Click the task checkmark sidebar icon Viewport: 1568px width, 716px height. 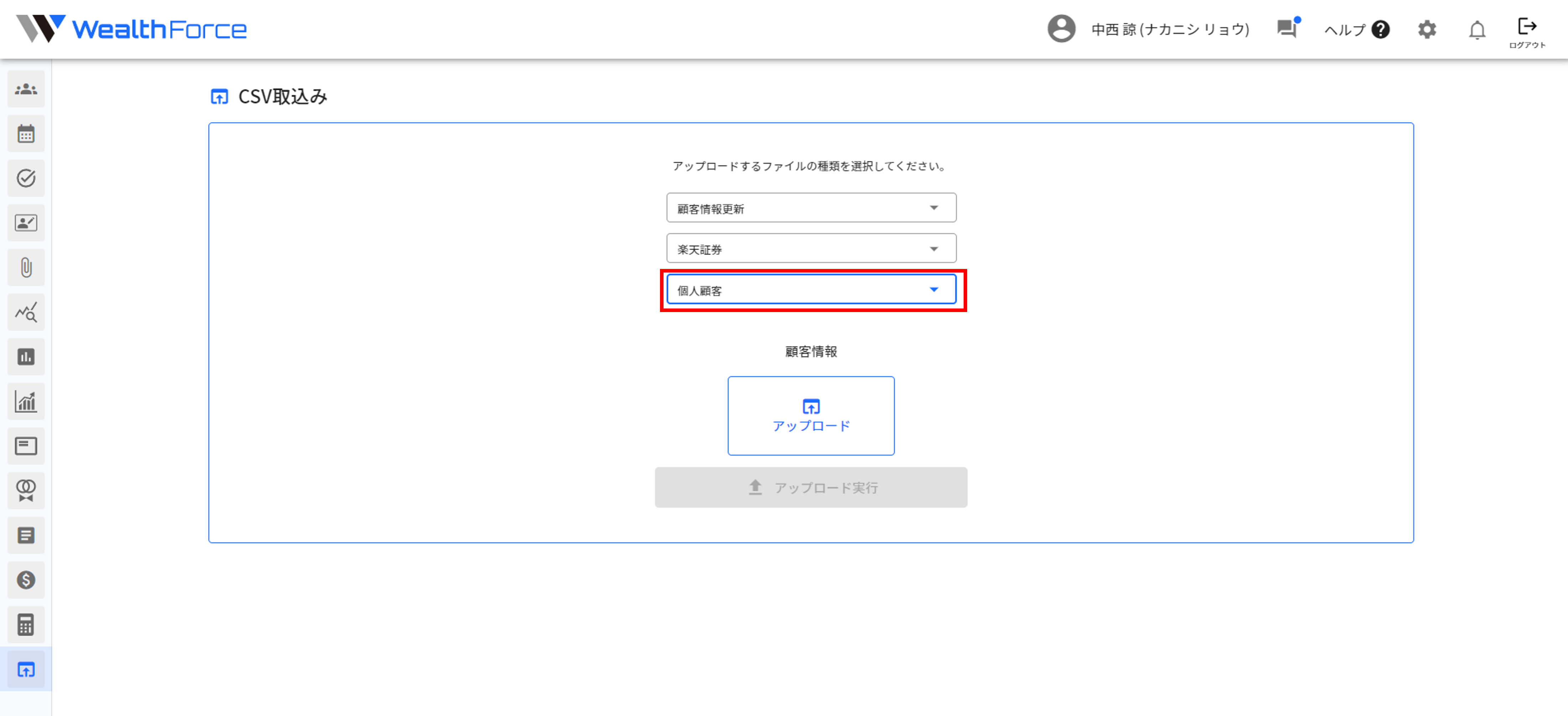(26, 178)
